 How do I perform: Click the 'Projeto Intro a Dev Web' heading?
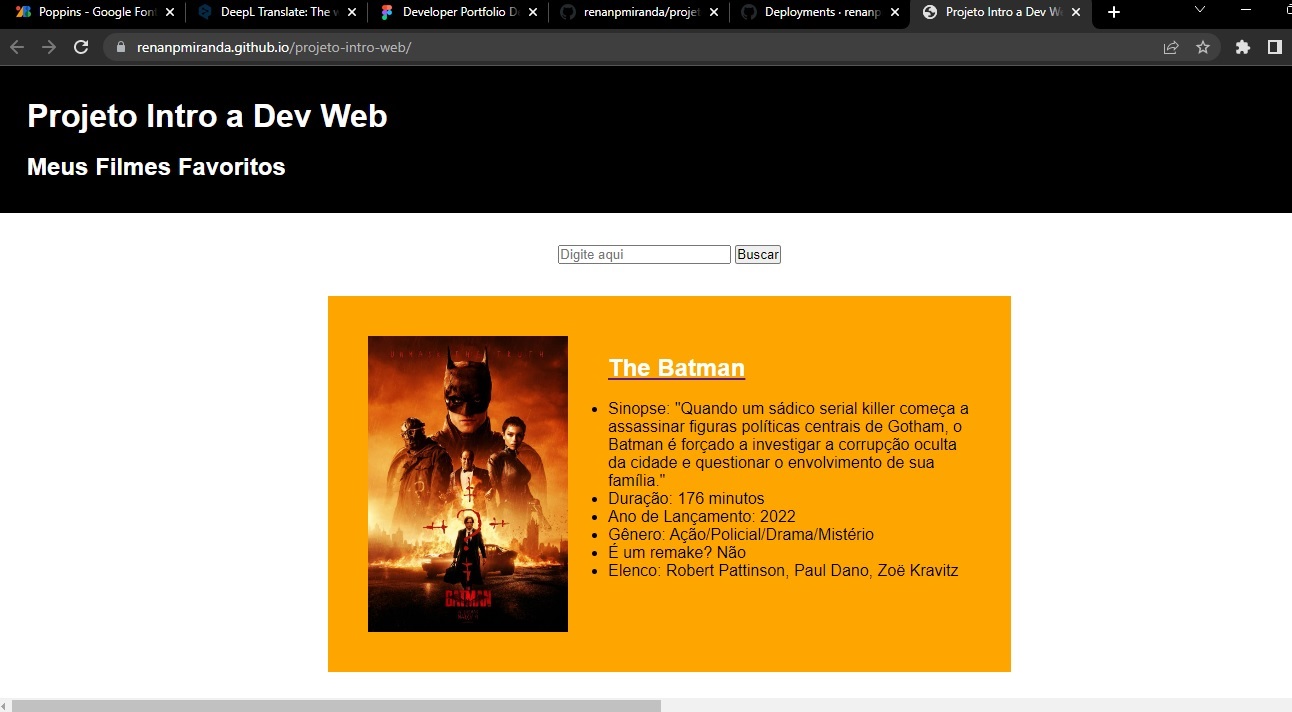207,116
